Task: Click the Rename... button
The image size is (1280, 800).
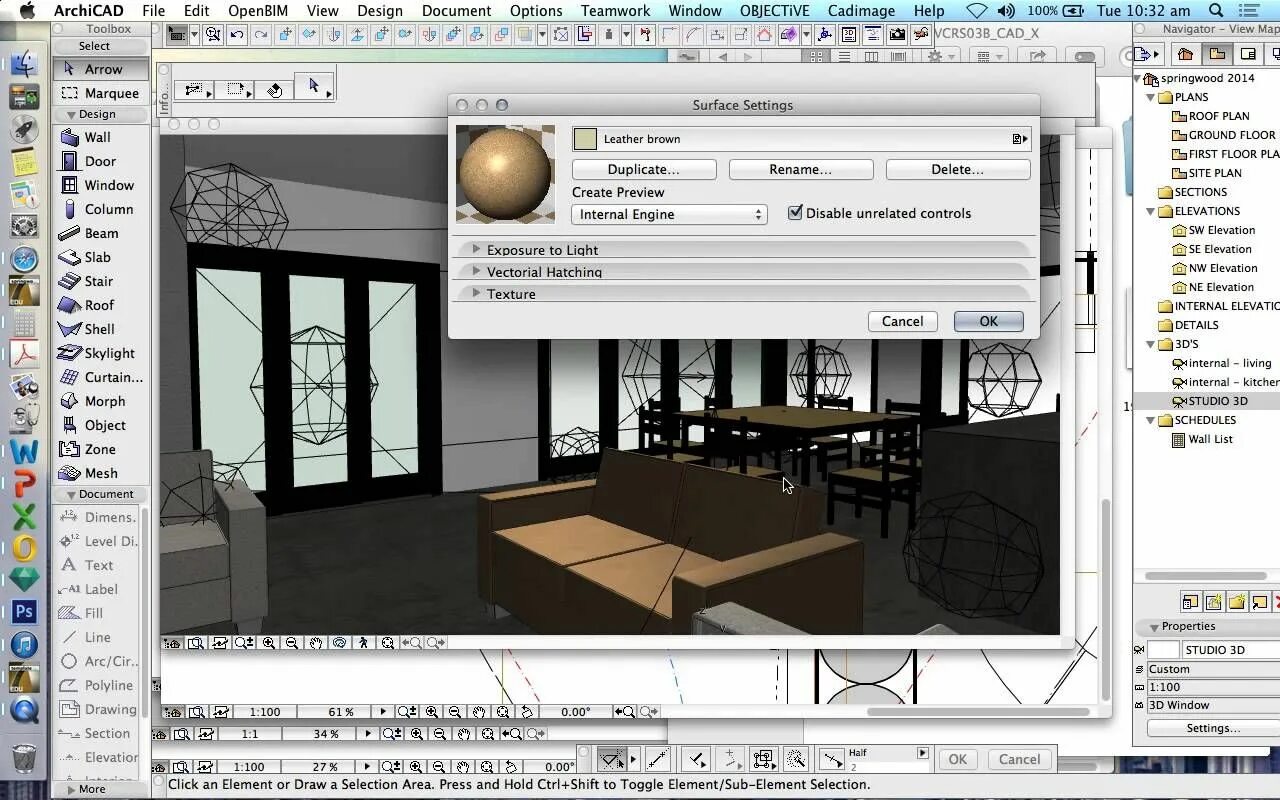Action: click(x=801, y=169)
